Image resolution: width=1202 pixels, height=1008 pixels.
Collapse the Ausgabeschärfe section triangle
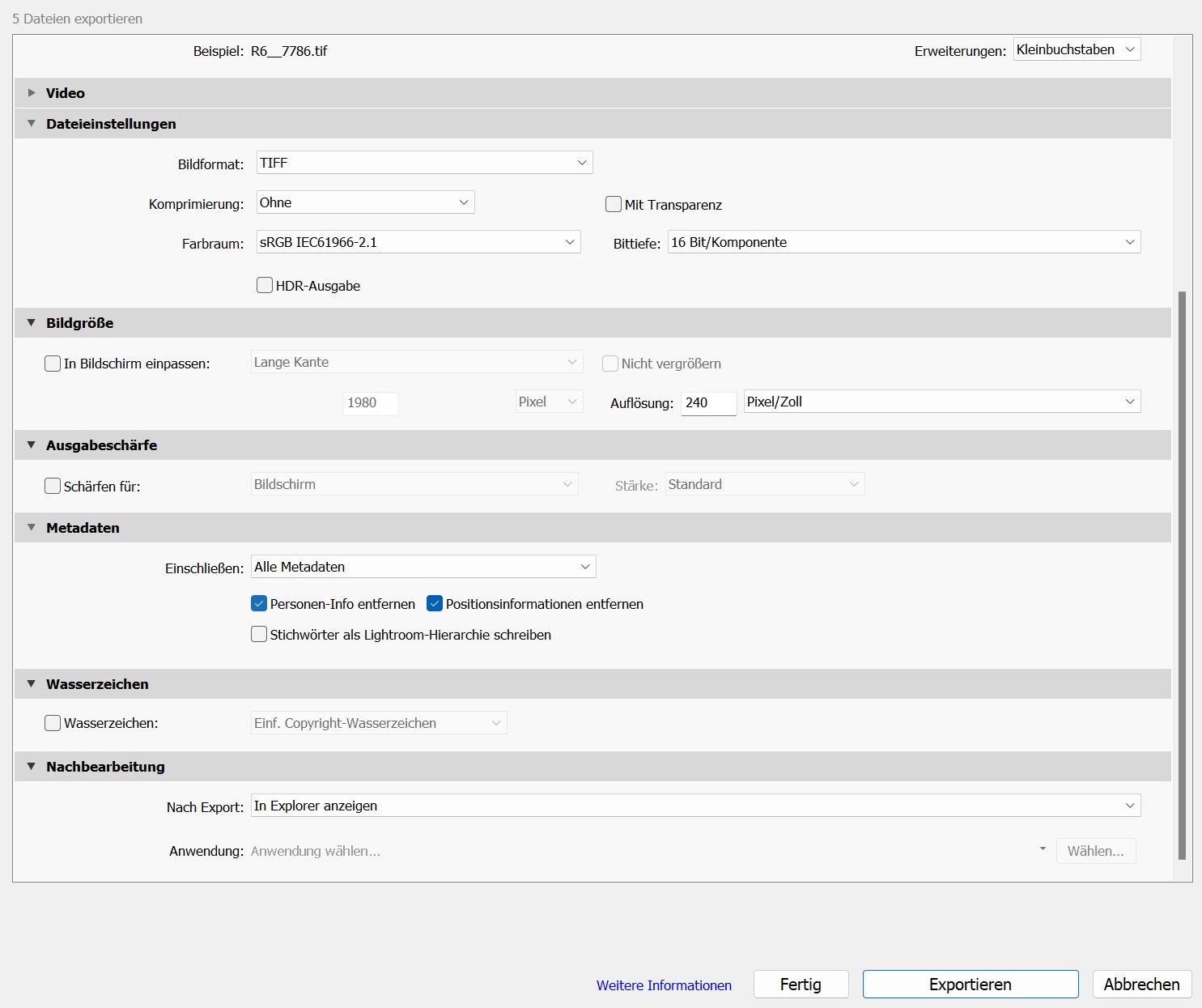coord(32,445)
